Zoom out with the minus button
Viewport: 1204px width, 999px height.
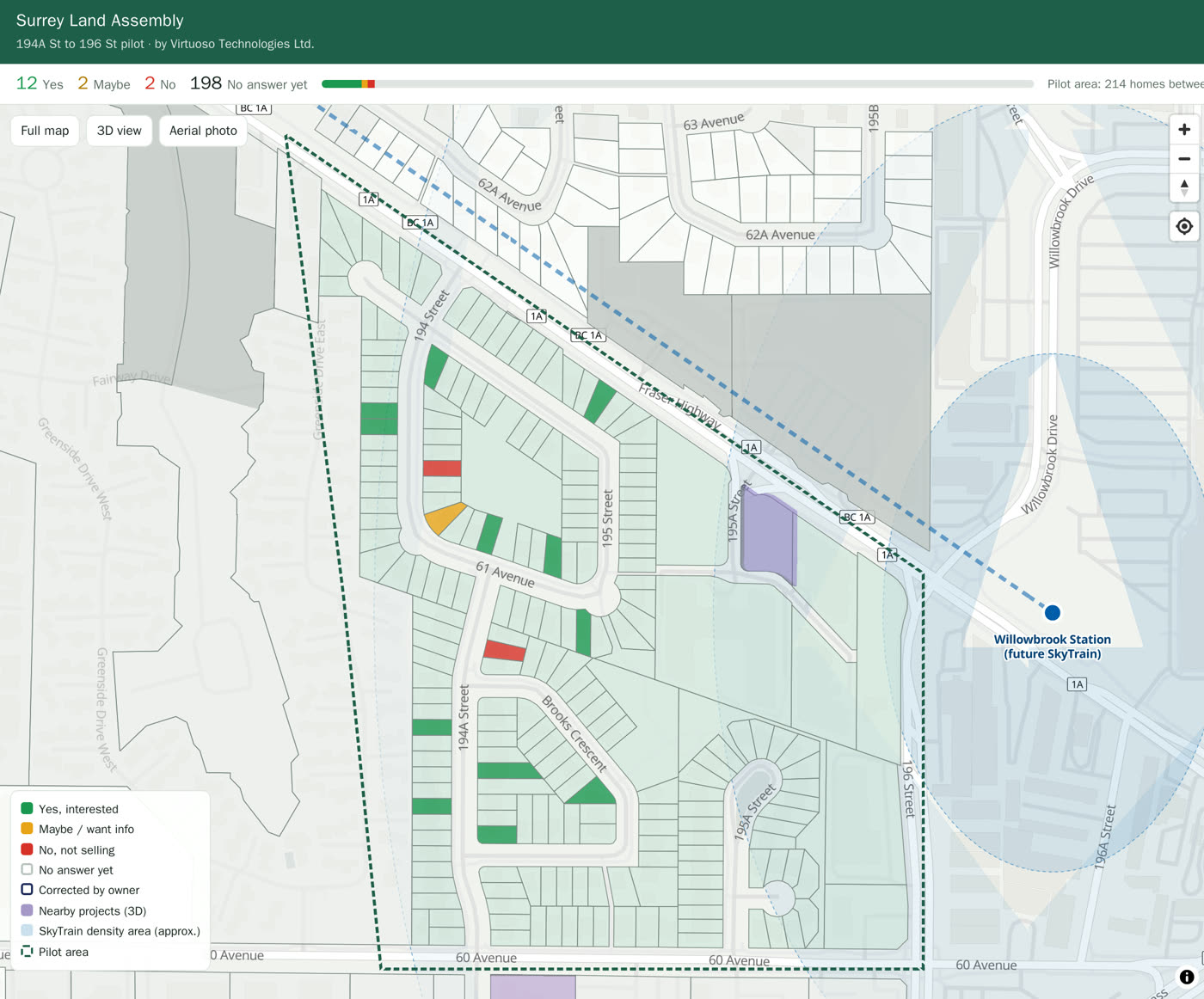pos(1184,158)
